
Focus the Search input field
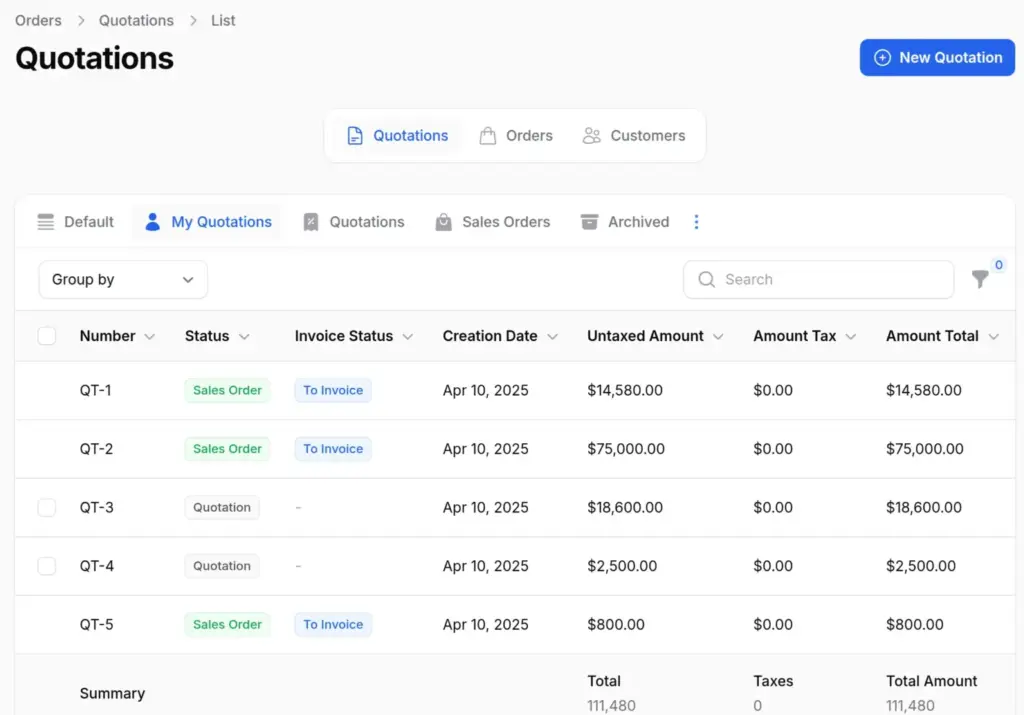point(830,280)
